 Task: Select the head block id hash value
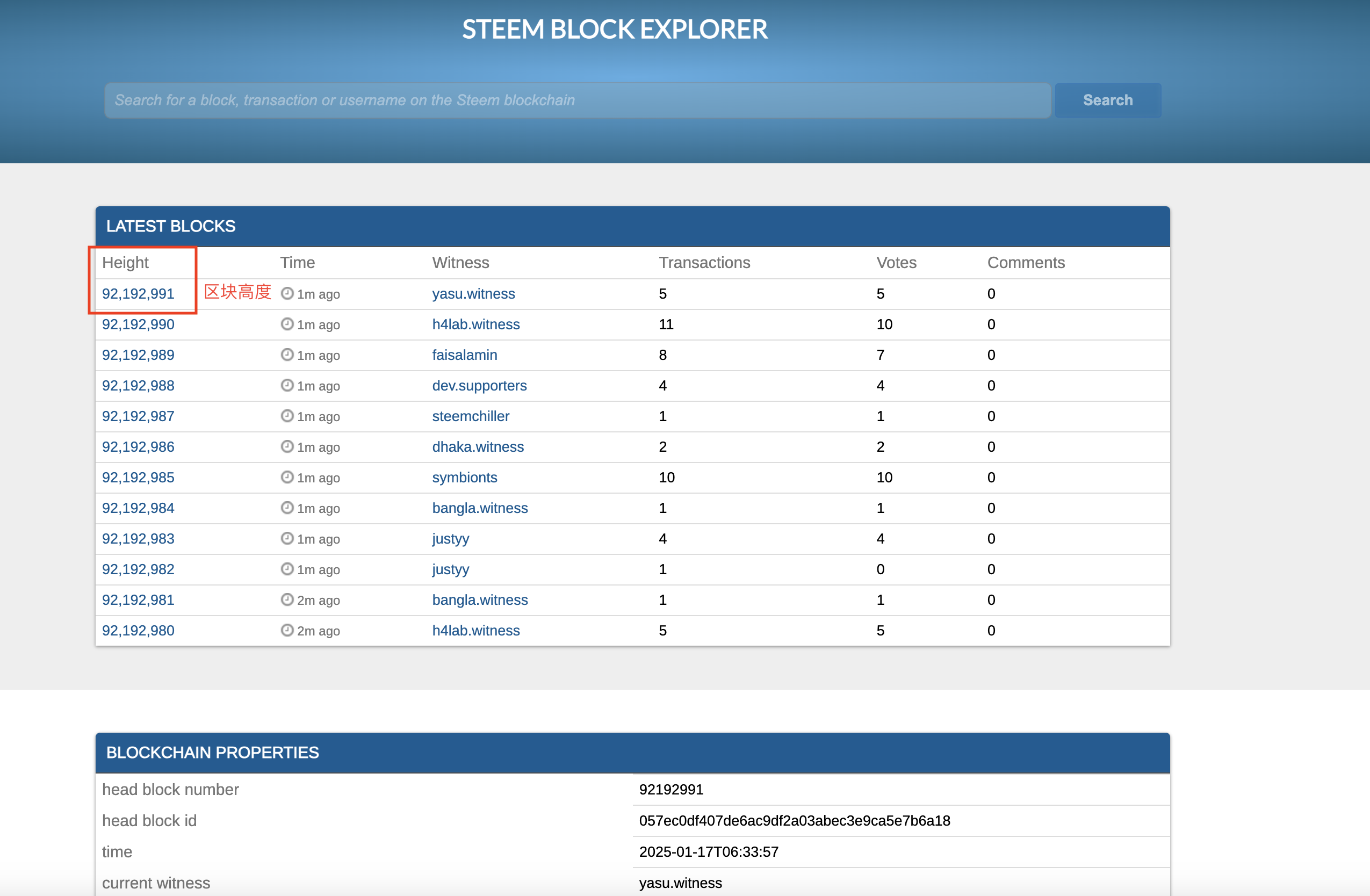[x=795, y=820]
